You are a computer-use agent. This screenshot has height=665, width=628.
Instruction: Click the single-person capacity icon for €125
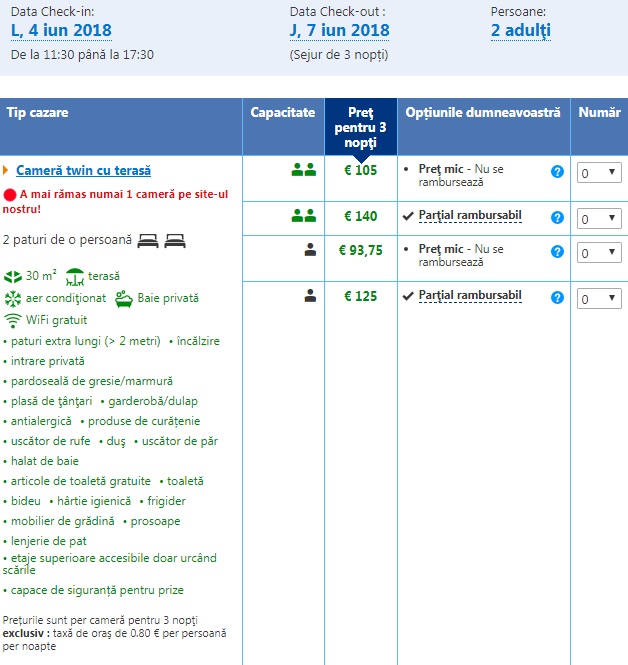pyautogui.click(x=311, y=294)
